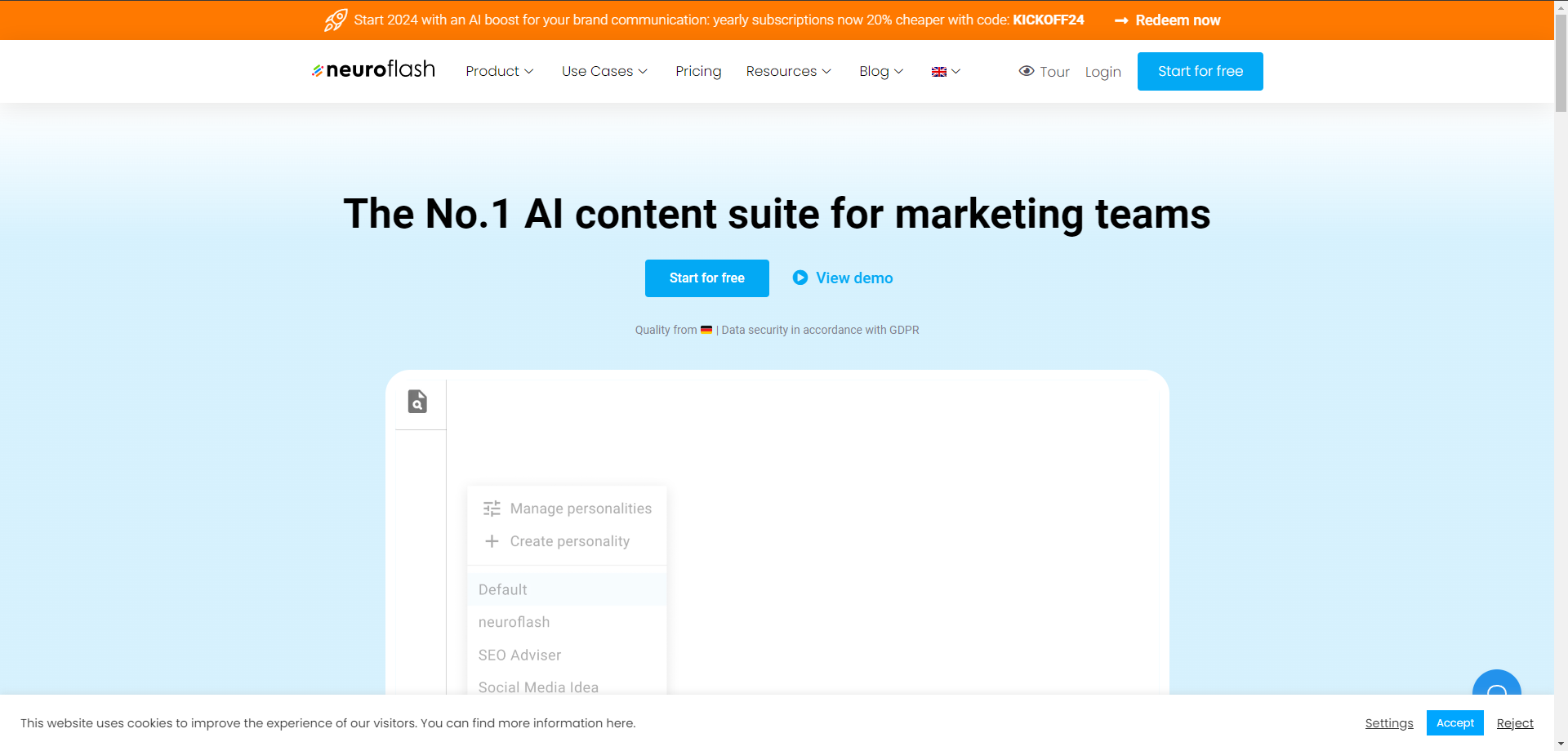Screen dimensions: 1568x751
Task: Select the SEO Adviser personality
Action: tap(519, 655)
